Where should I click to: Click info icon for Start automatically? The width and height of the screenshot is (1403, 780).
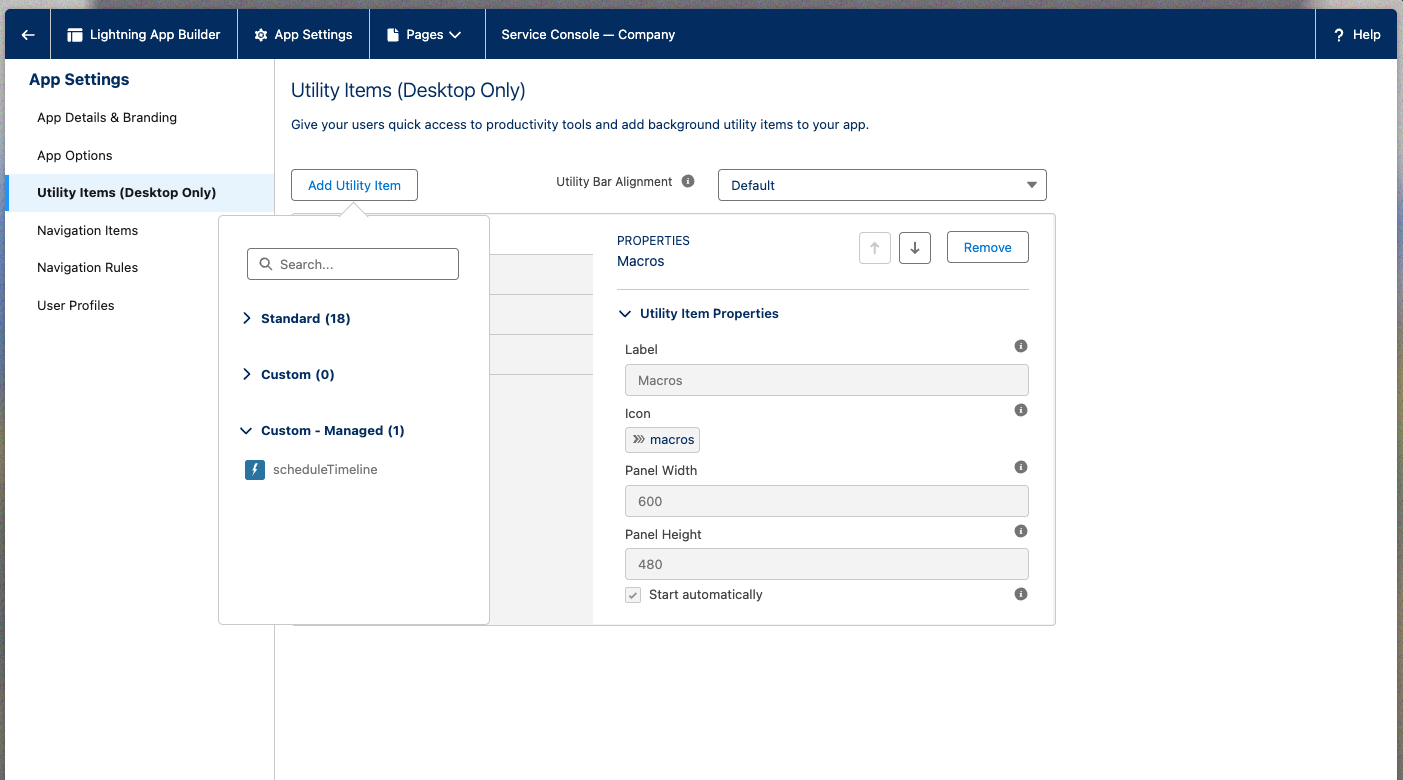[x=1021, y=594]
